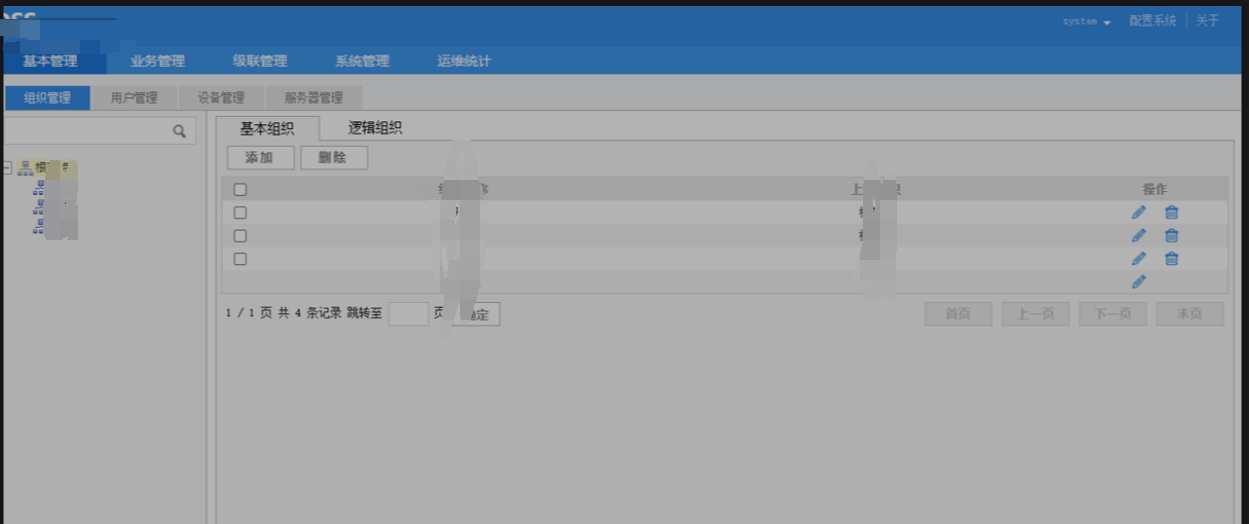Tick the checkbox of the second table row
Viewport: 1249px width, 524px height.
[x=240, y=236]
